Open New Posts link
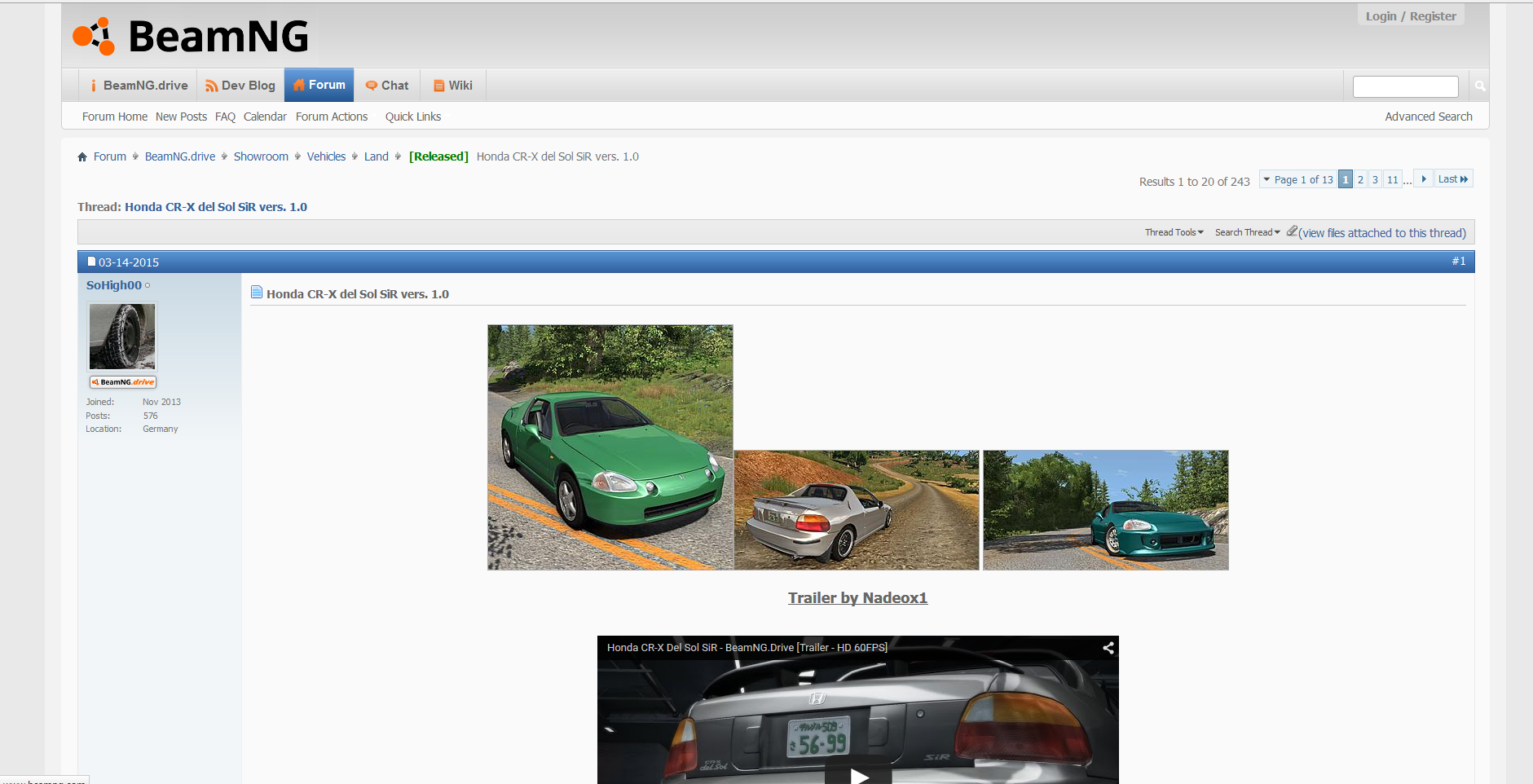1533x784 pixels. 181,117
